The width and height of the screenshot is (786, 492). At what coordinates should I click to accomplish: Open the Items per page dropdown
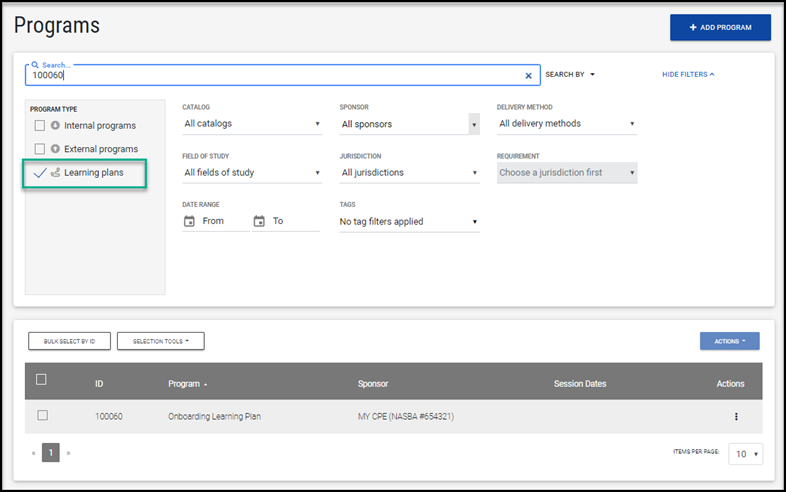click(x=745, y=454)
